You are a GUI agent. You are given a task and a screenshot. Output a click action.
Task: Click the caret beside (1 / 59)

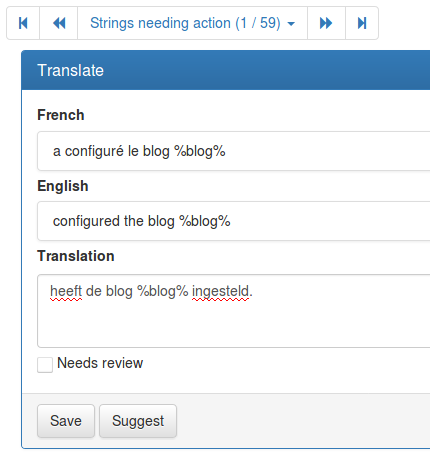click(x=291, y=24)
